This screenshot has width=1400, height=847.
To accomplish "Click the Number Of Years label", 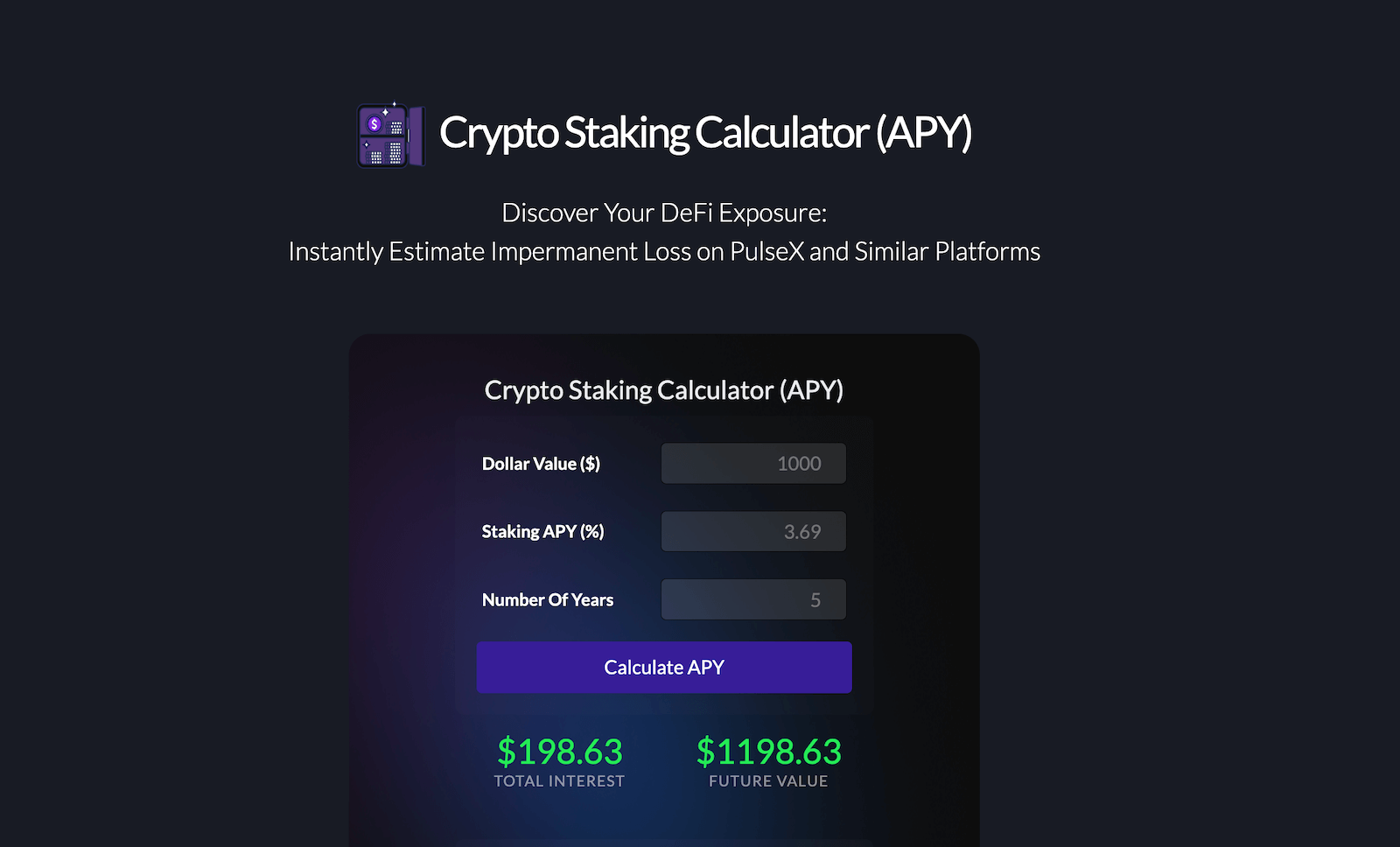I will tap(547, 599).
